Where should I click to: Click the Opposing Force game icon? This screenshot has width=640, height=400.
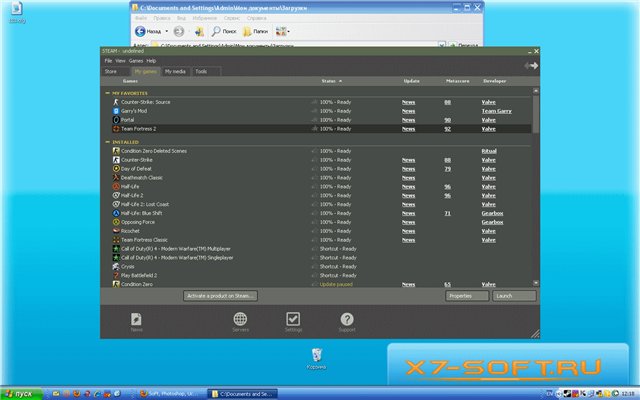click(x=116, y=222)
